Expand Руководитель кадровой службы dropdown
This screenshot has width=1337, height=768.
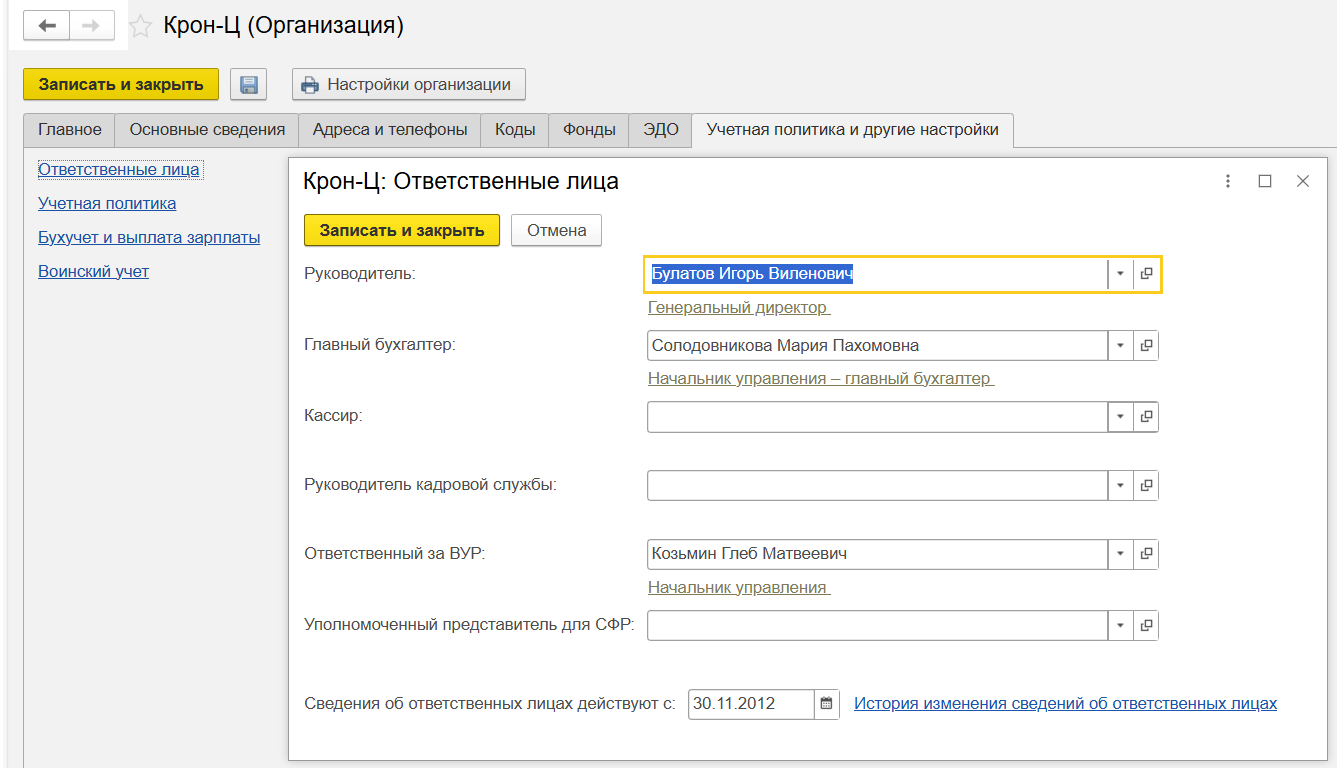pyautogui.click(x=1120, y=486)
